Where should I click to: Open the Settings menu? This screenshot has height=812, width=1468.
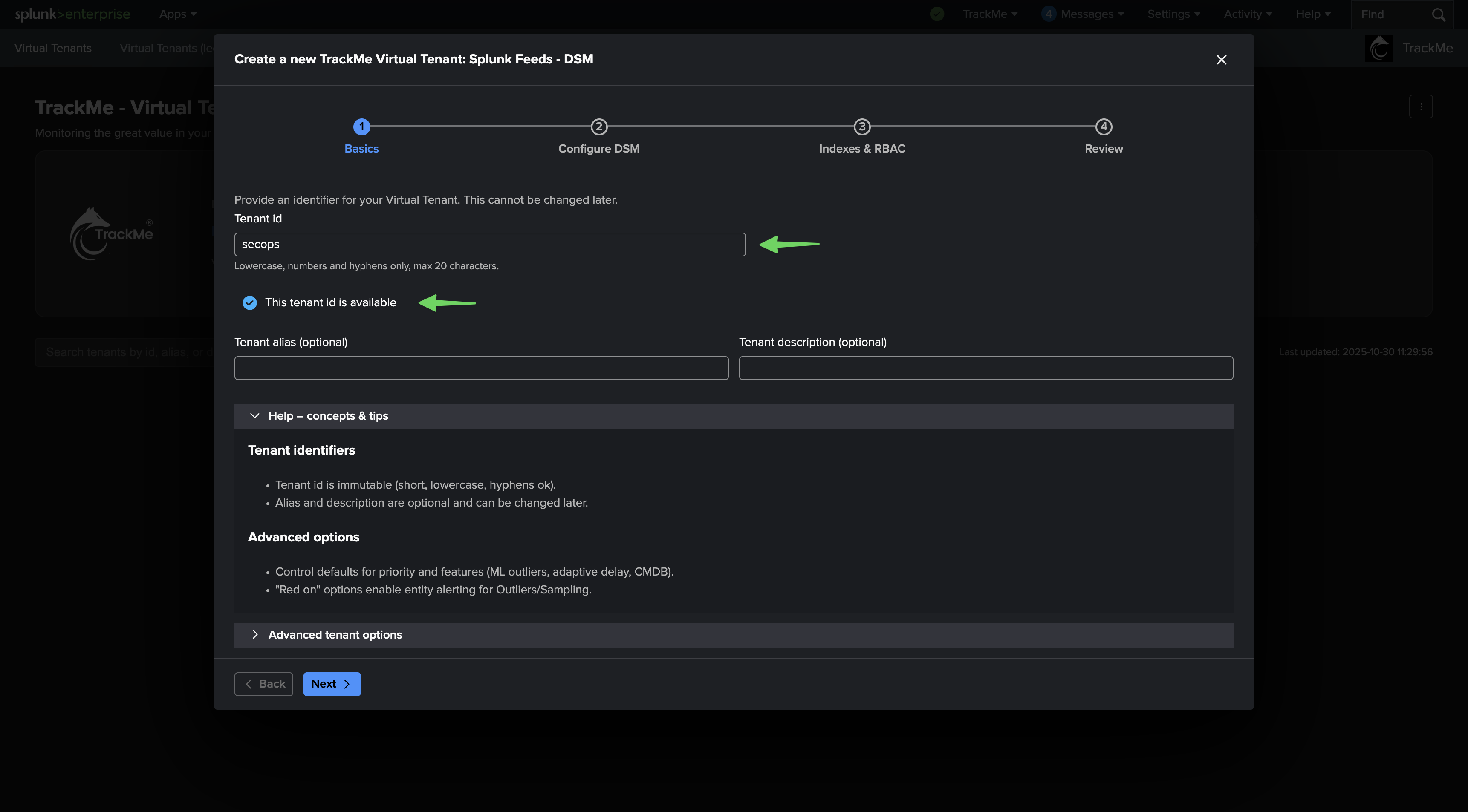coord(1173,14)
